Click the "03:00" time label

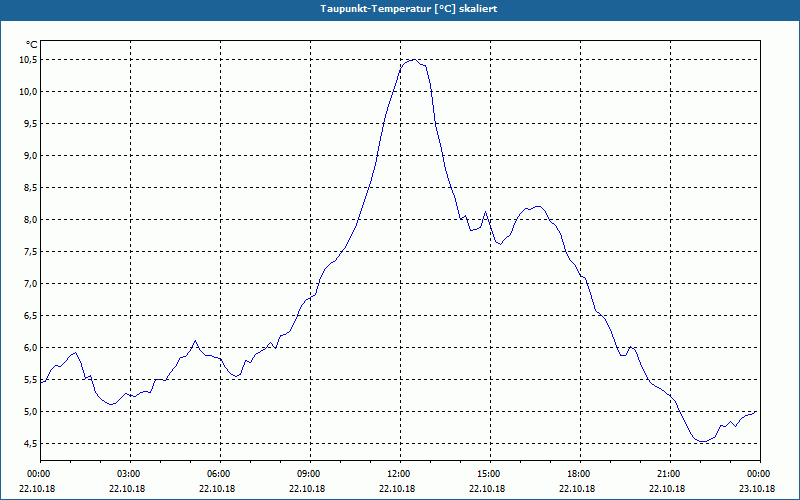[x=128, y=474]
